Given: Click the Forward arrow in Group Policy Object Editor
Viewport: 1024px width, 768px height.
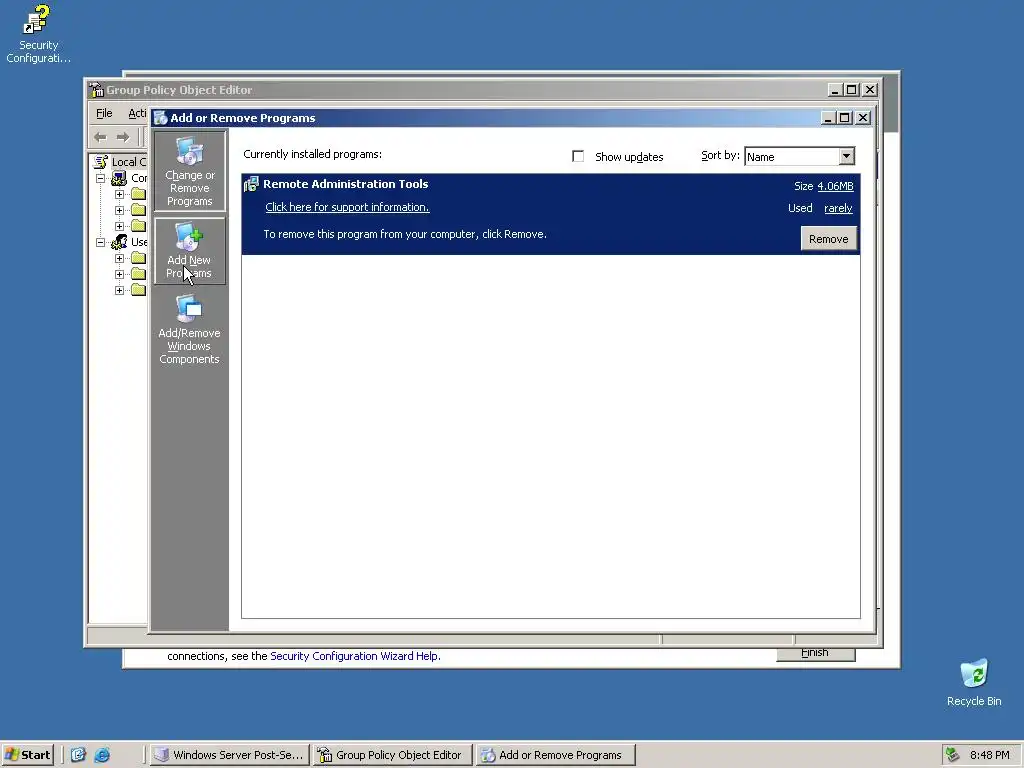Looking at the screenshot, I should (123, 137).
